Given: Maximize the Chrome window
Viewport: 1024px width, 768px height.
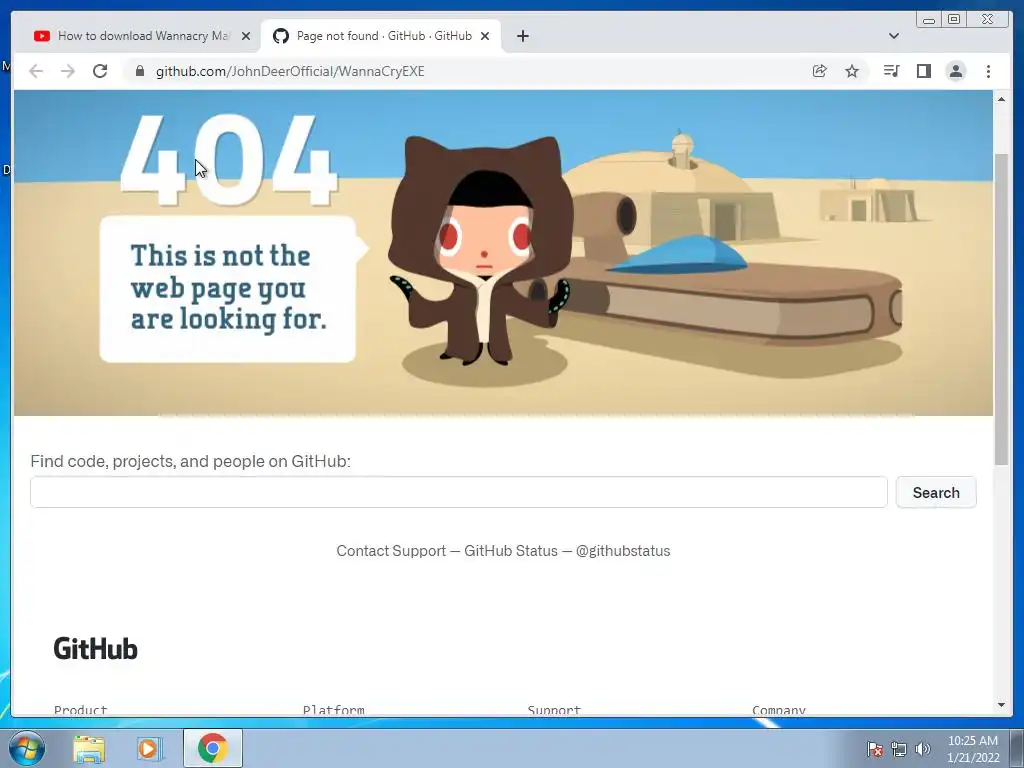Looking at the screenshot, I should 953,20.
